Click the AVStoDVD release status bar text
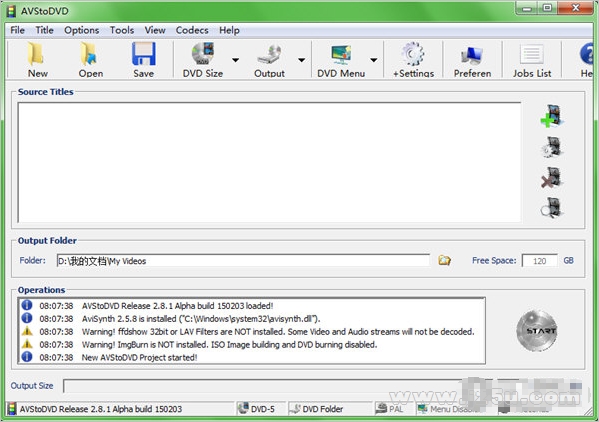 101,409
